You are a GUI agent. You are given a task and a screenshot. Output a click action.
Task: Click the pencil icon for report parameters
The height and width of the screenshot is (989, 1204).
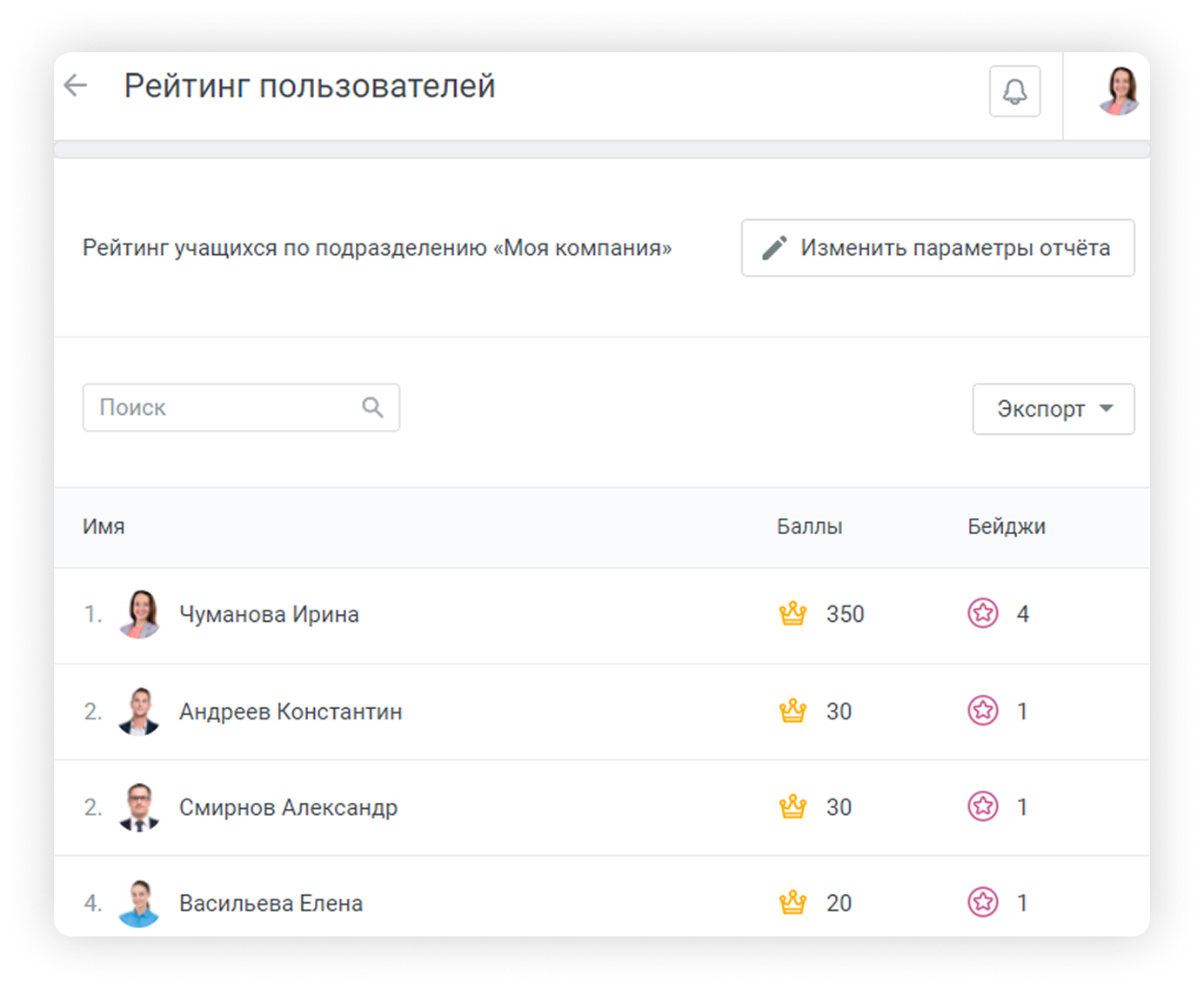coord(774,248)
